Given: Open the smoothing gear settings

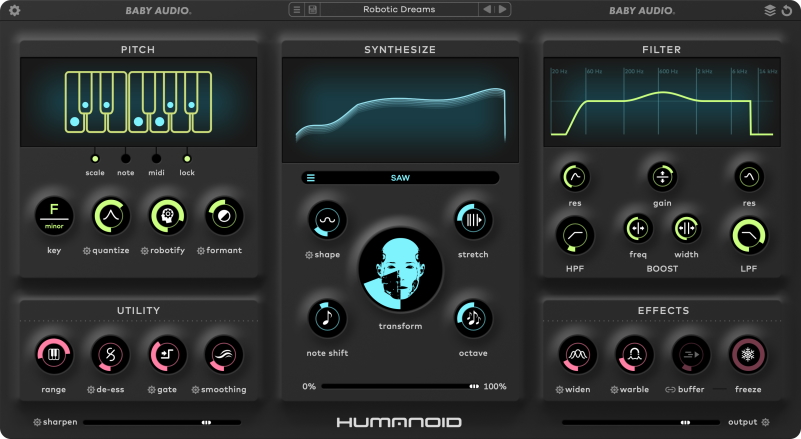Looking at the screenshot, I should pos(195,390).
